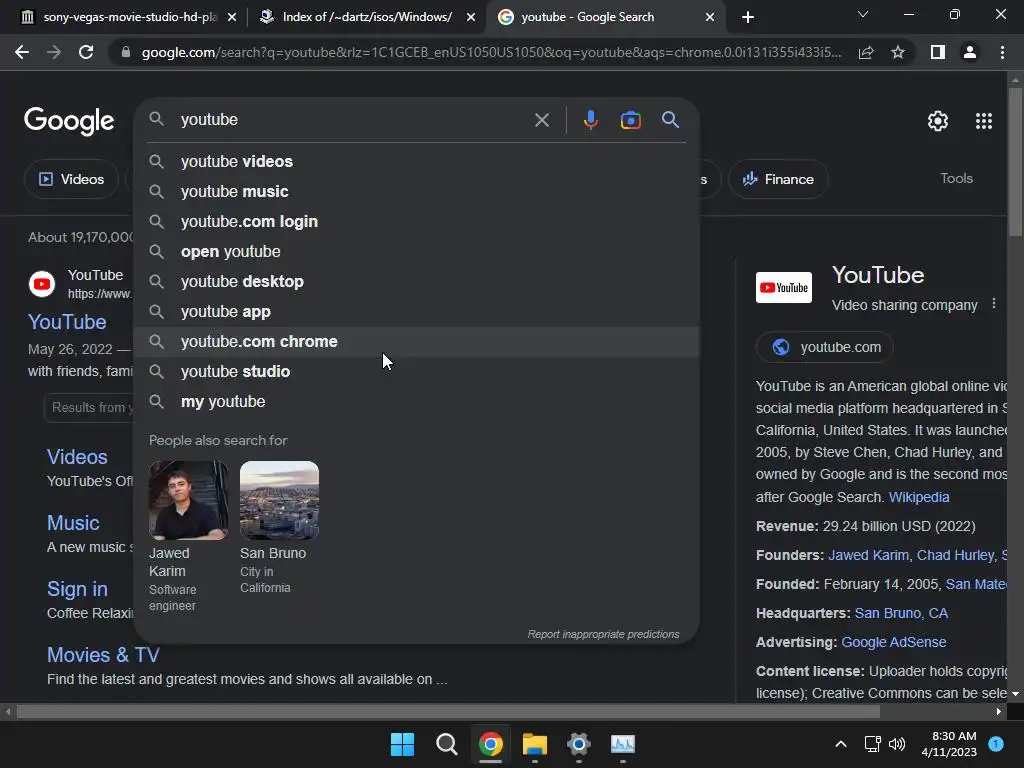The image size is (1024, 768).
Task: Bookmark this tab with the star icon
Action: [x=898, y=52]
